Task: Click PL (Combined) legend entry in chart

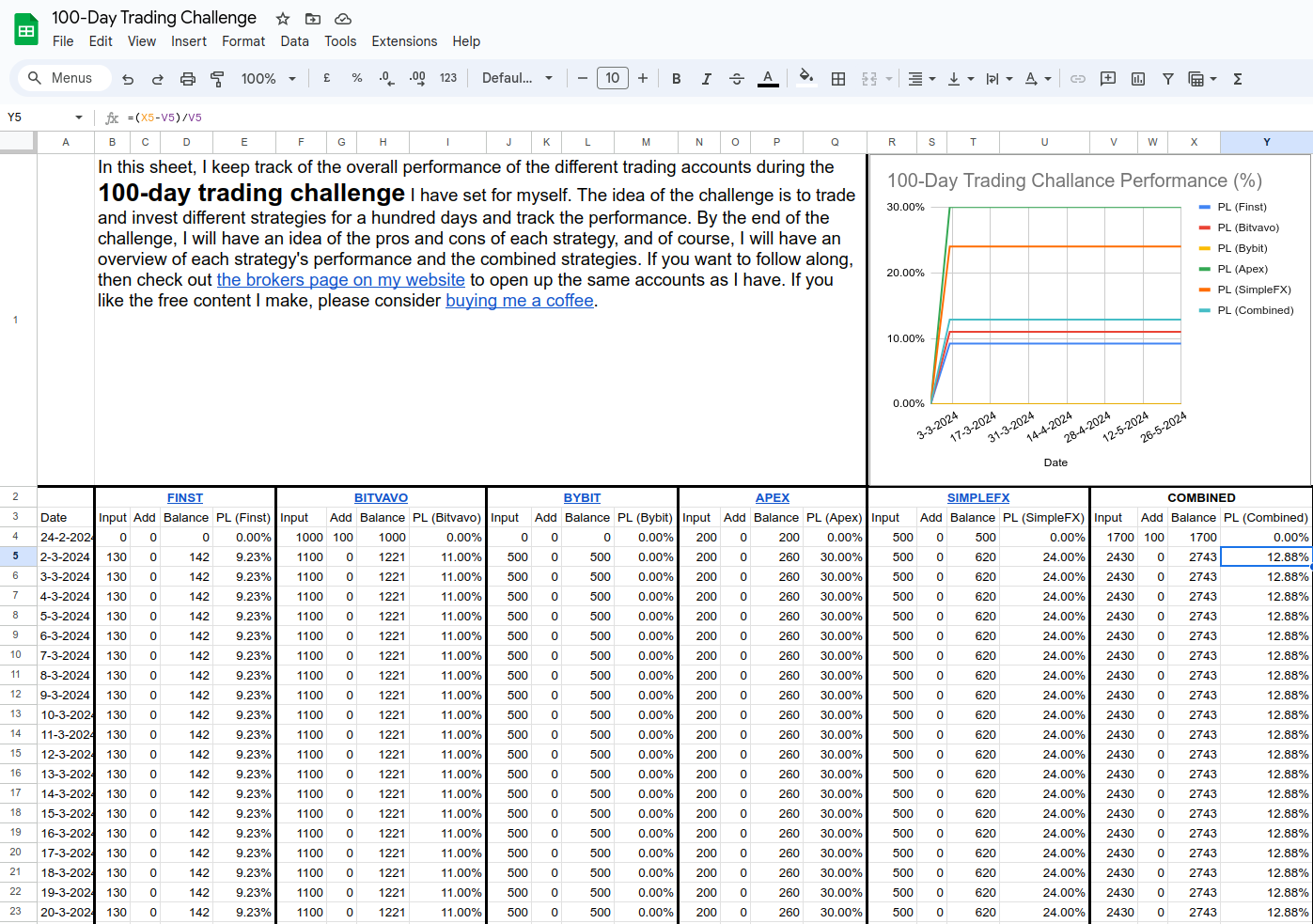Action: [x=1246, y=310]
